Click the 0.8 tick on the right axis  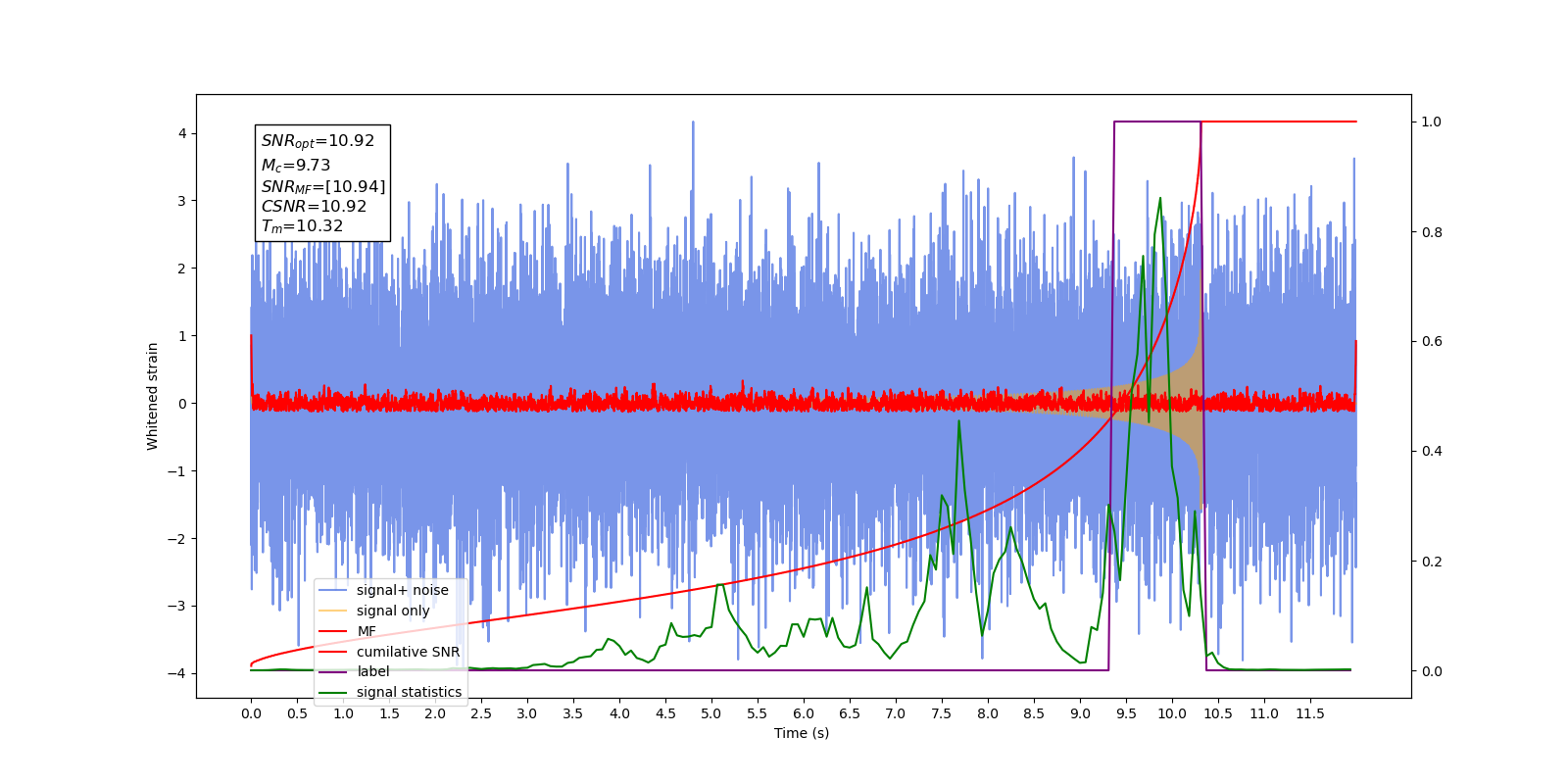click(1432, 232)
